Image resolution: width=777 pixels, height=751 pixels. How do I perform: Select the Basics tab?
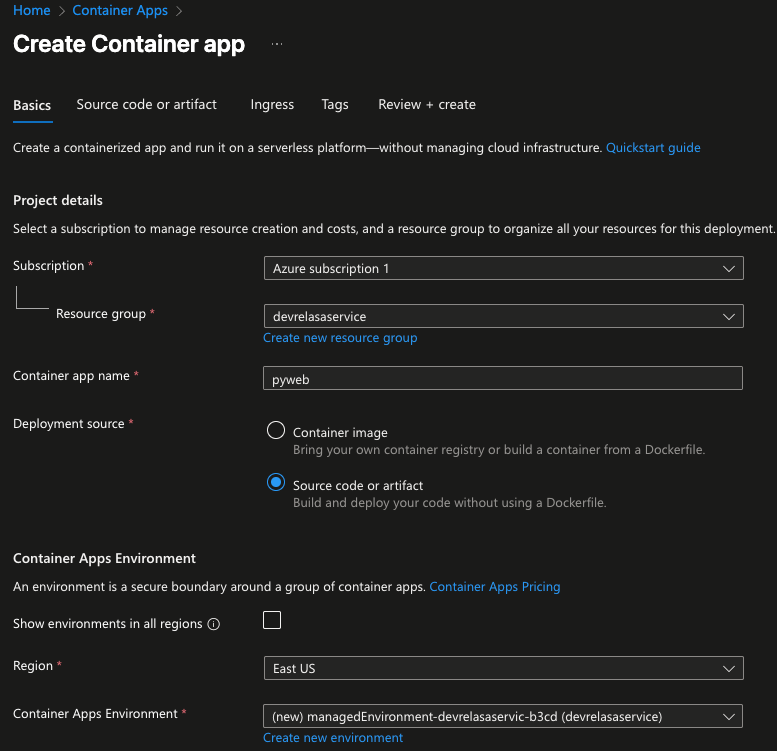pos(32,105)
